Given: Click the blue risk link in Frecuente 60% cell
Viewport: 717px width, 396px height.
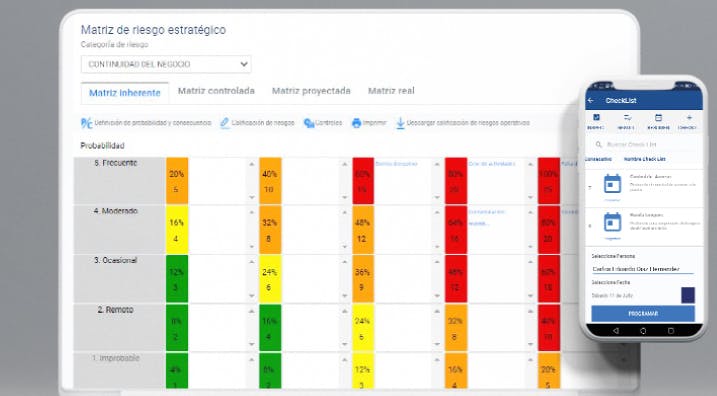Looking at the screenshot, I should [x=396, y=164].
